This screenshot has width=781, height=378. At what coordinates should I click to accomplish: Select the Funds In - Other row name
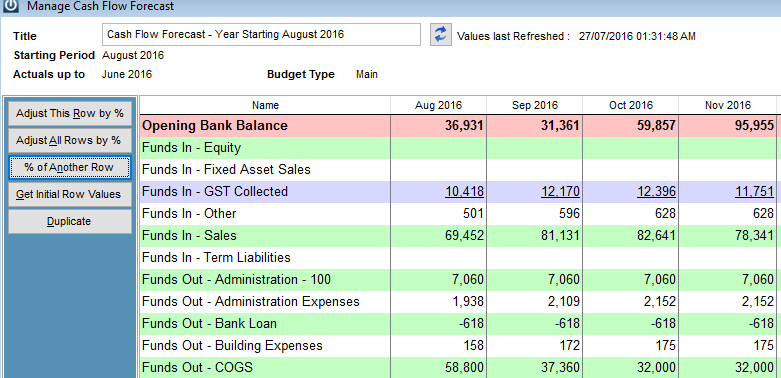point(189,214)
